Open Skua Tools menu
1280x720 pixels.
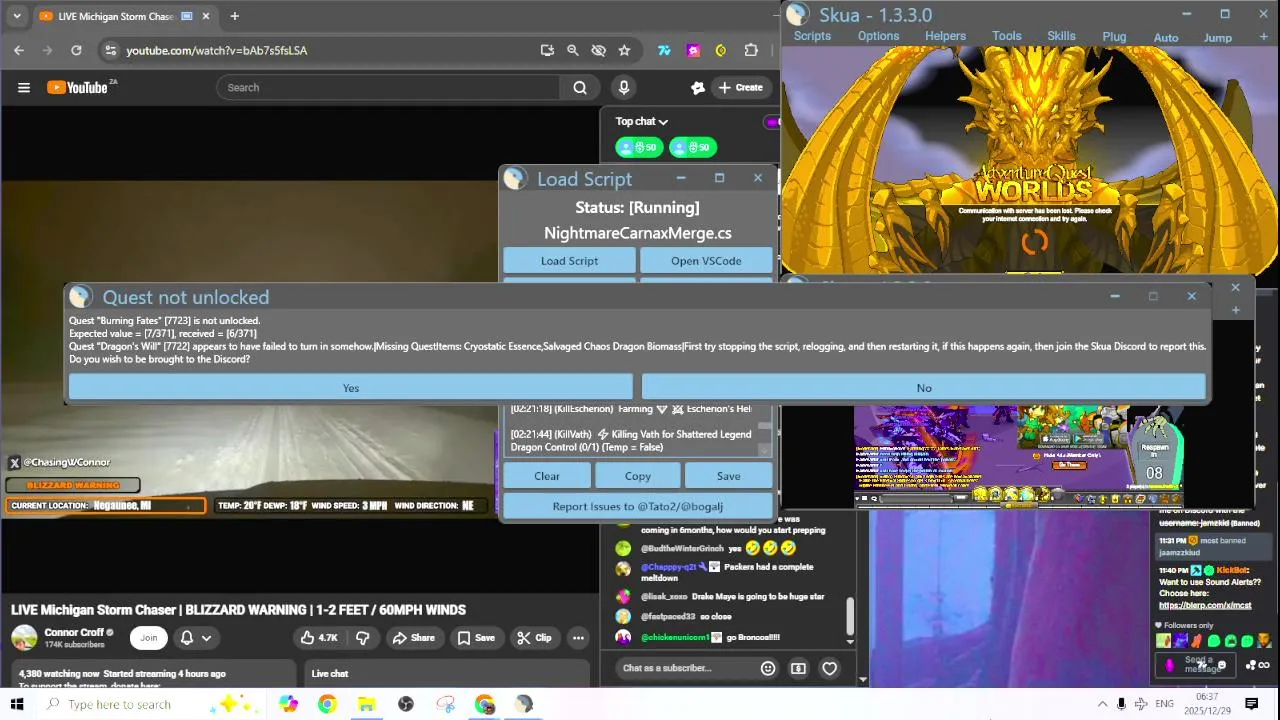tap(1007, 36)
